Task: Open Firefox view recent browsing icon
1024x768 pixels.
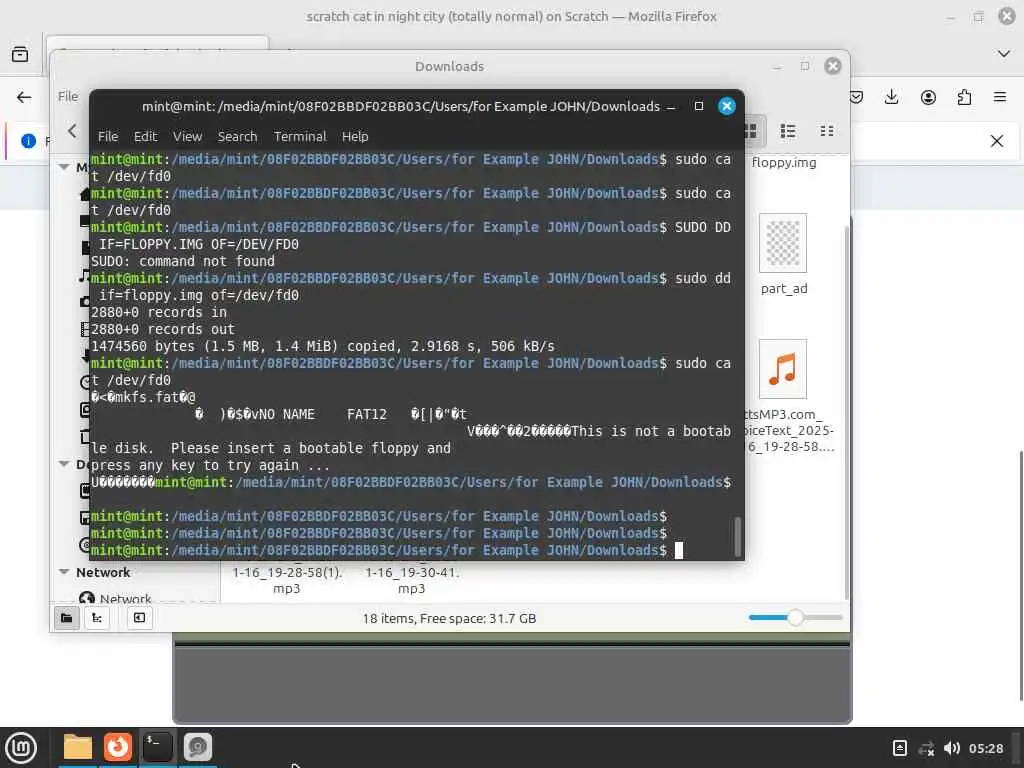Action: point(20,54)
